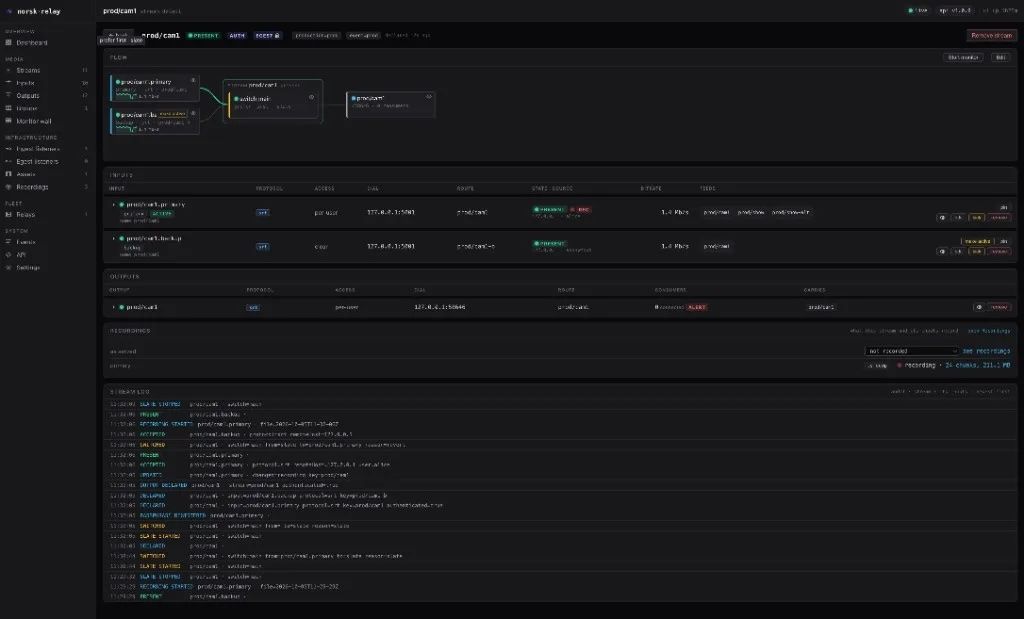Click the 'prod/show' feed tag in the primary row
Viewport: 1024px width, 619px height.
pyautogui.click(x=751, y=212)
